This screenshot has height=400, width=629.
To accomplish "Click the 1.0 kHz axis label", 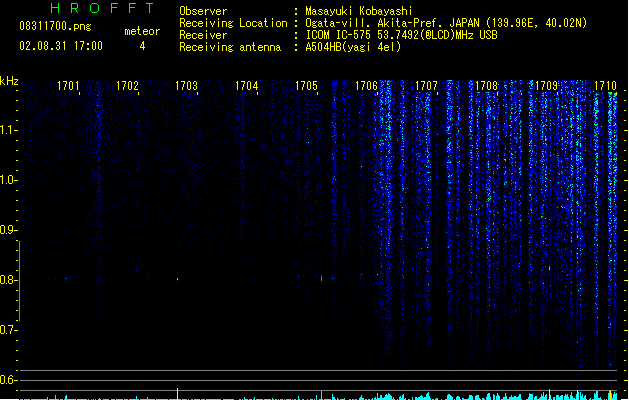I will (8, 180).
